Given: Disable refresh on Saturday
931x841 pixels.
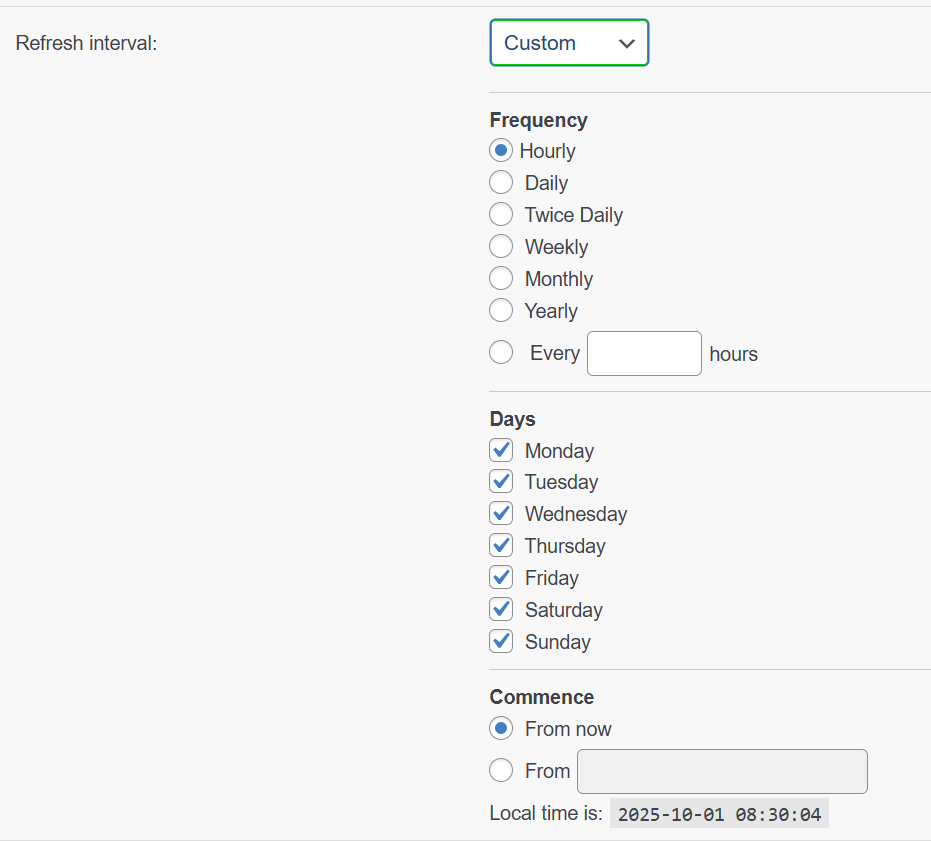Looking at the screenshot, I should [501, 610].
